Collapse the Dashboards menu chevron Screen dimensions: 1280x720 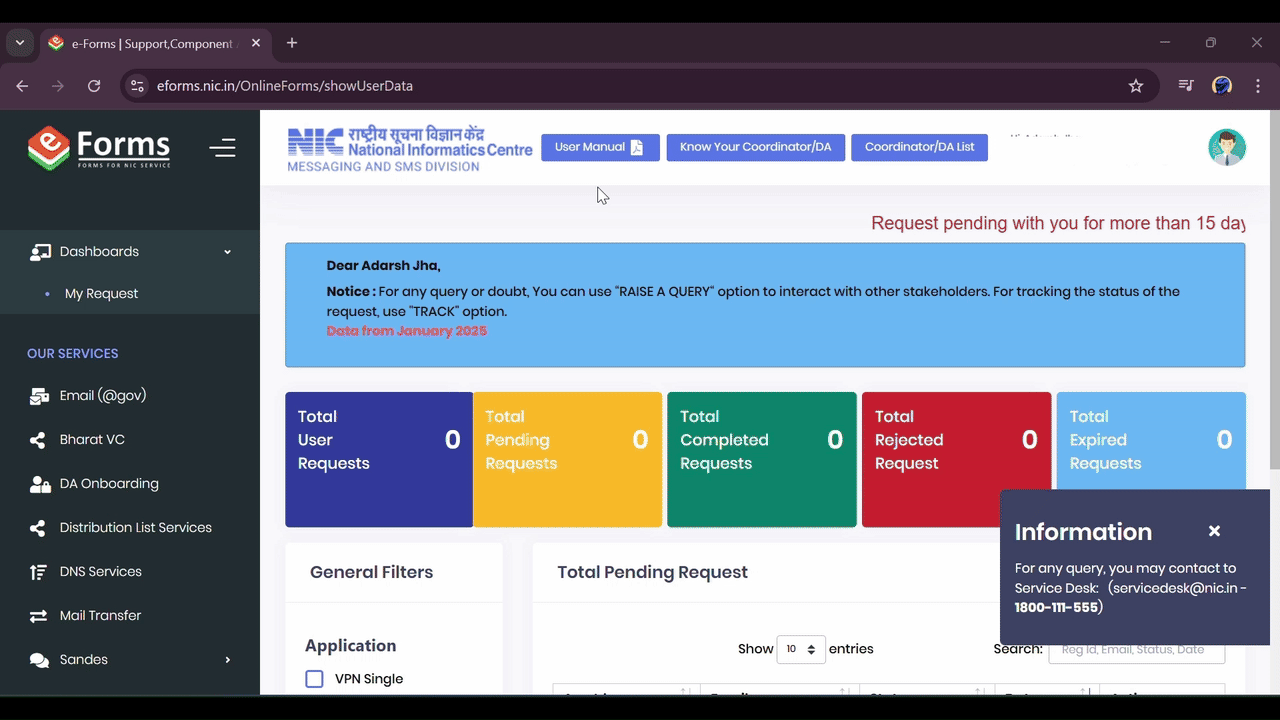pos(227,252)
